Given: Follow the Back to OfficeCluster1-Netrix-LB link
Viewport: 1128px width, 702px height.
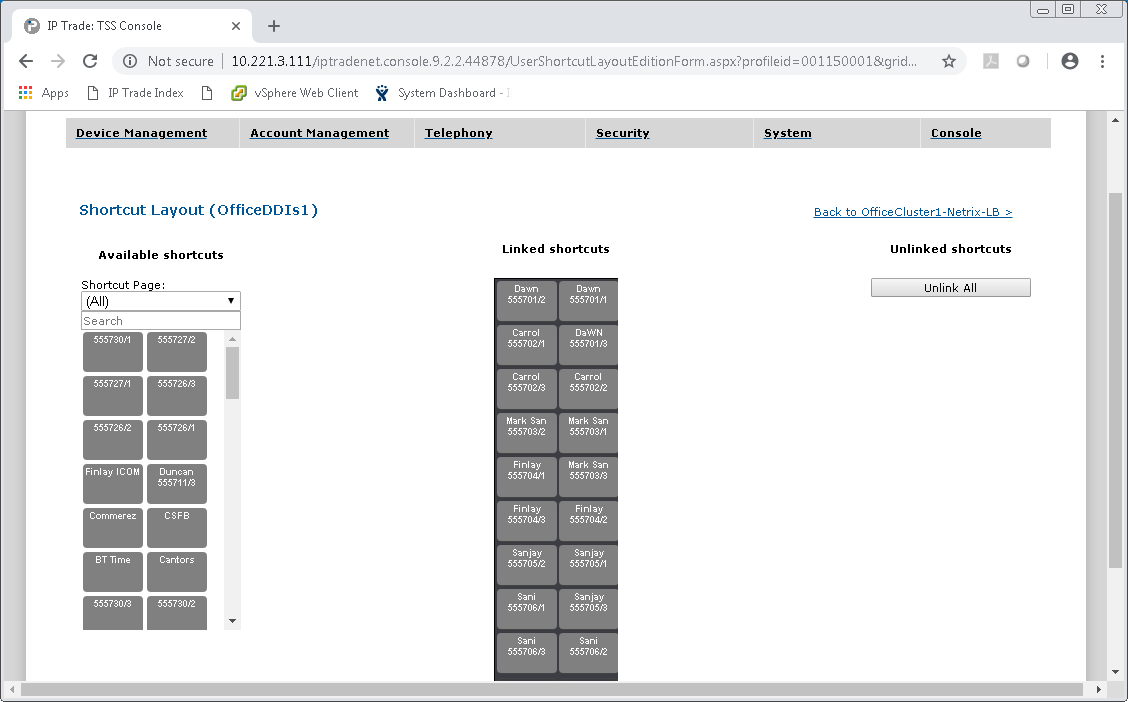Looking at the screenshot, I should (912, 212).
